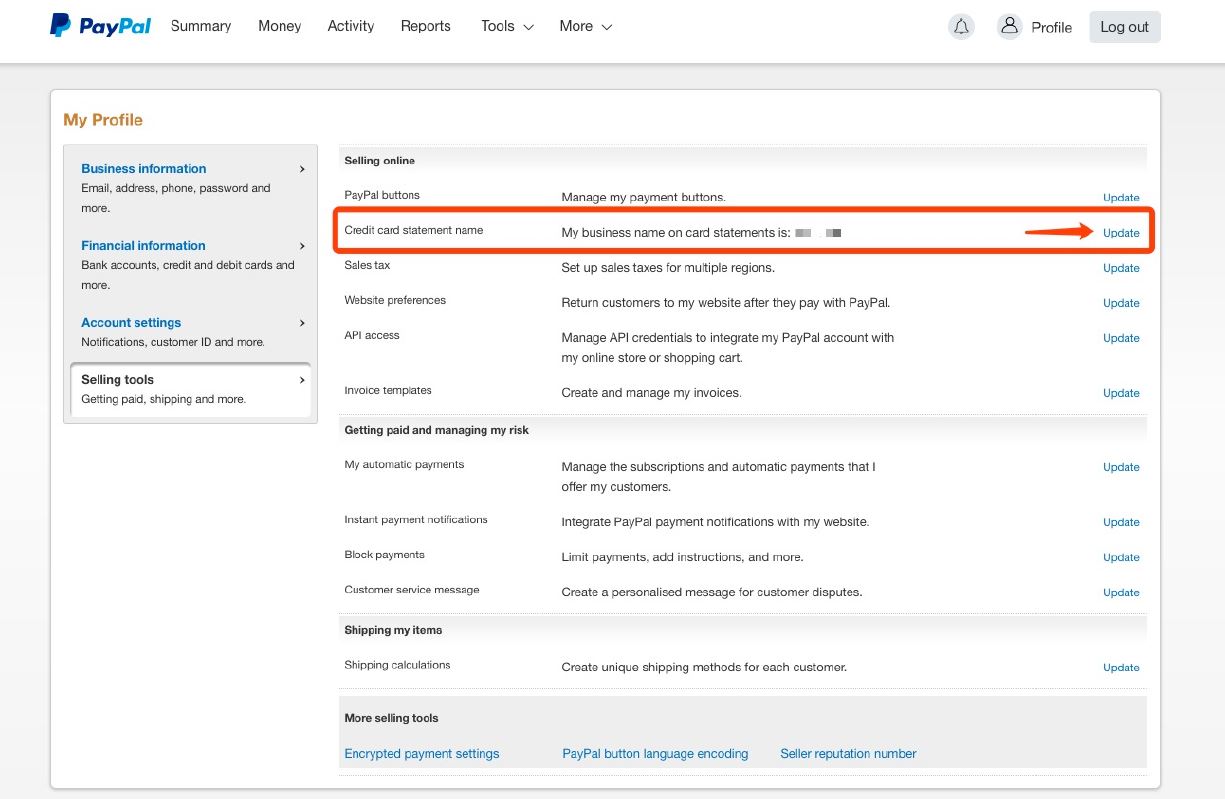Go to the Money page
The height and width of the screenshot is (799, 1225).
279,26
